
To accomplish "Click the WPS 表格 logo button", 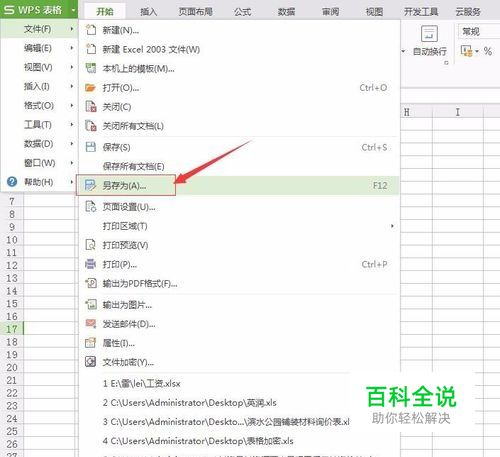I will pyautogui.click(x=33, y=9).
